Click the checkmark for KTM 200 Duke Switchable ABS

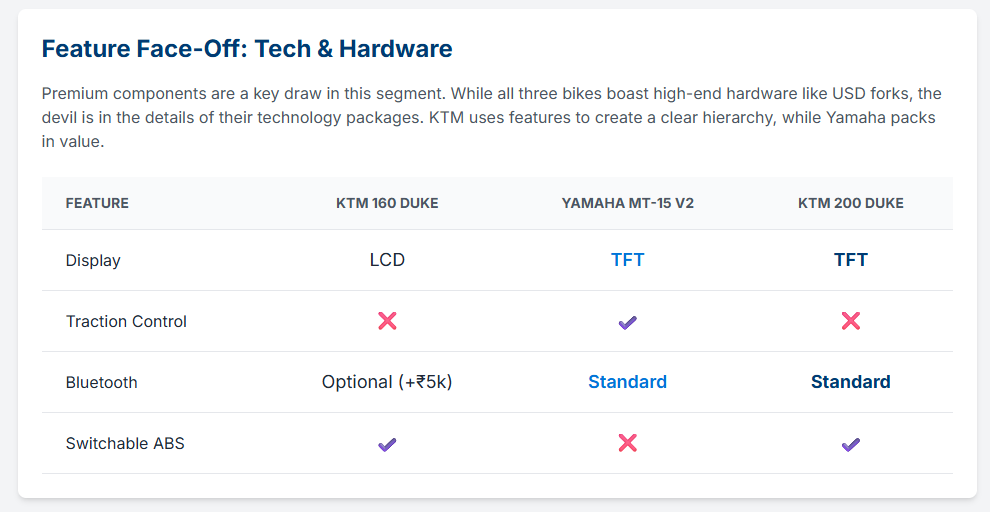[x=851, y=444]
